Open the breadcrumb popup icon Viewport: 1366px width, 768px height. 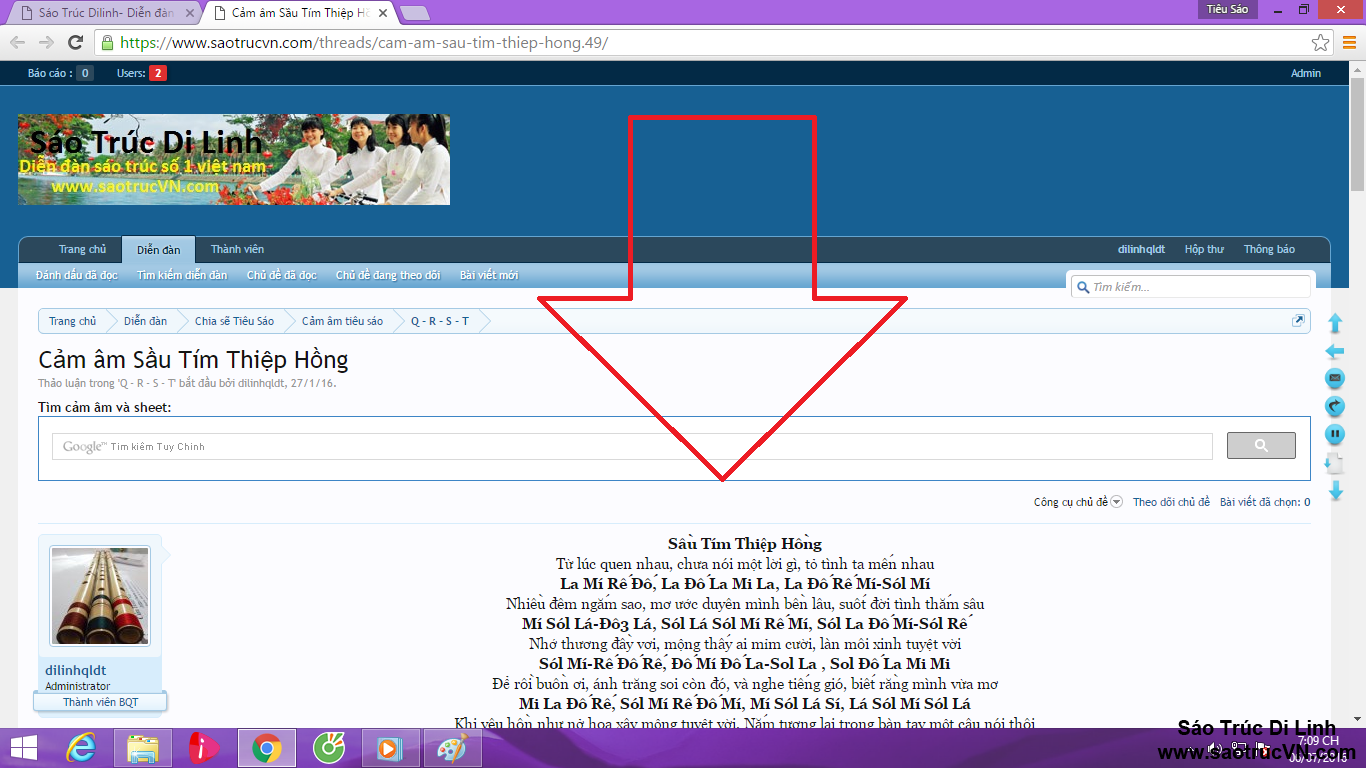click(x=1298, y=320)
